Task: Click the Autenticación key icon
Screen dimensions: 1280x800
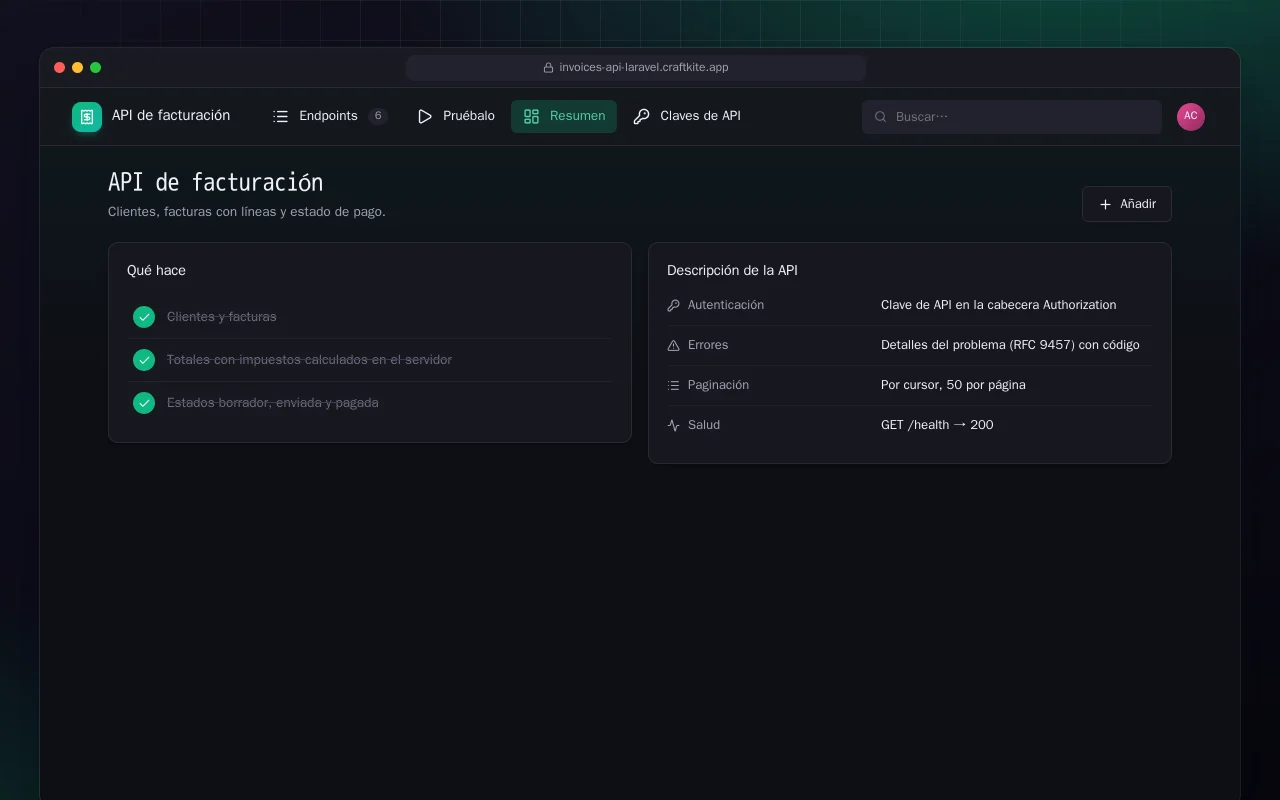Action: (x=673, y=305)
